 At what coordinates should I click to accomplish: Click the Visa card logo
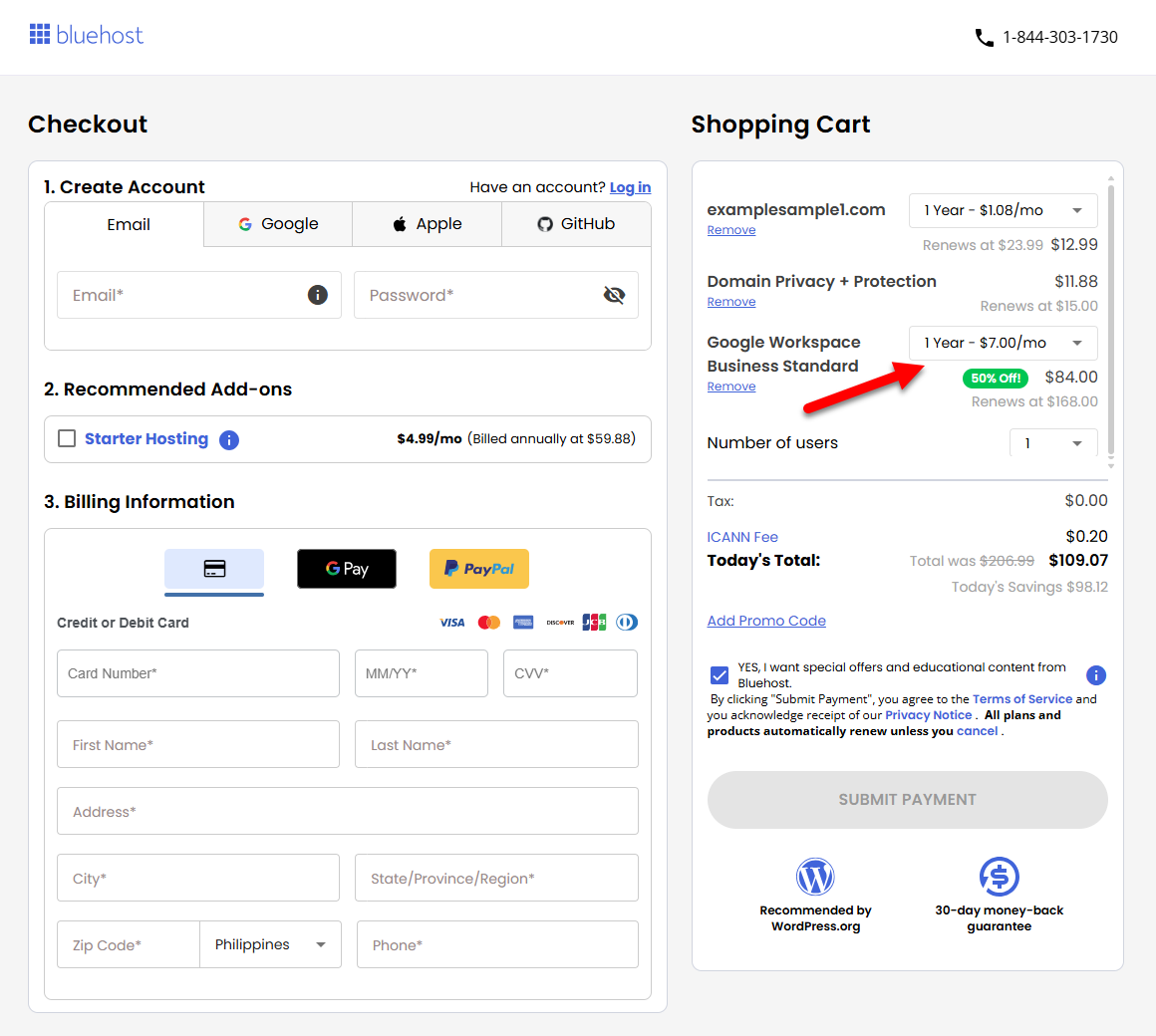tap(451, 623)
